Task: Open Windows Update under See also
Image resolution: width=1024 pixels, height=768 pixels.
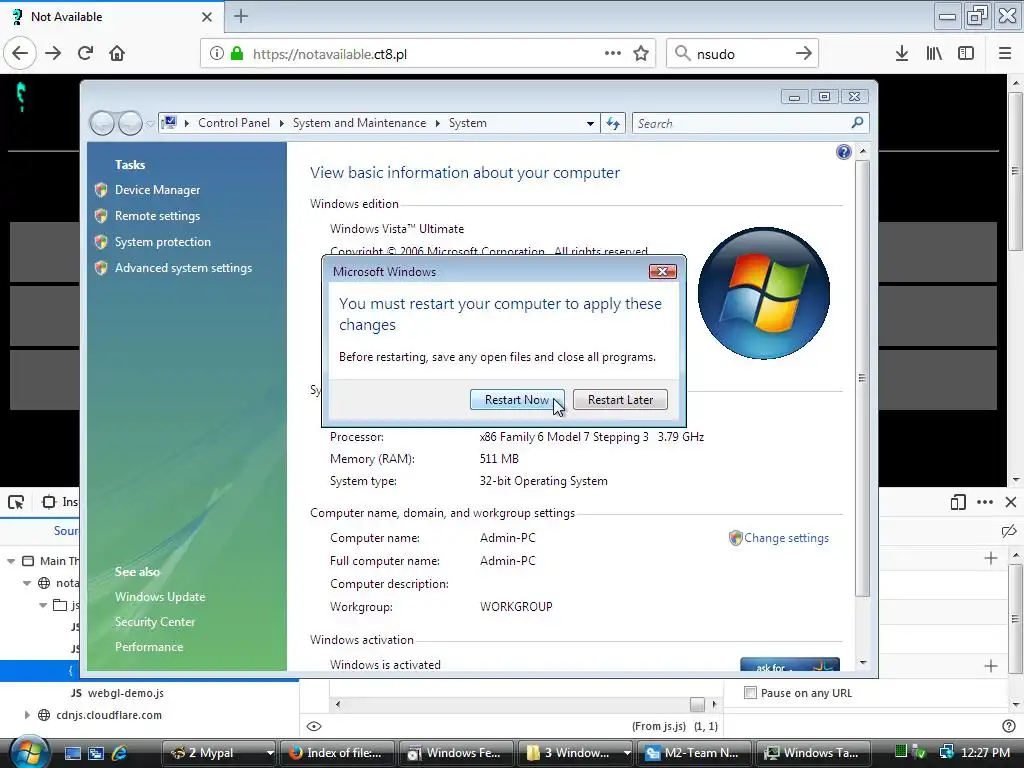Action: pyautogui.click(x=160, y=597)
